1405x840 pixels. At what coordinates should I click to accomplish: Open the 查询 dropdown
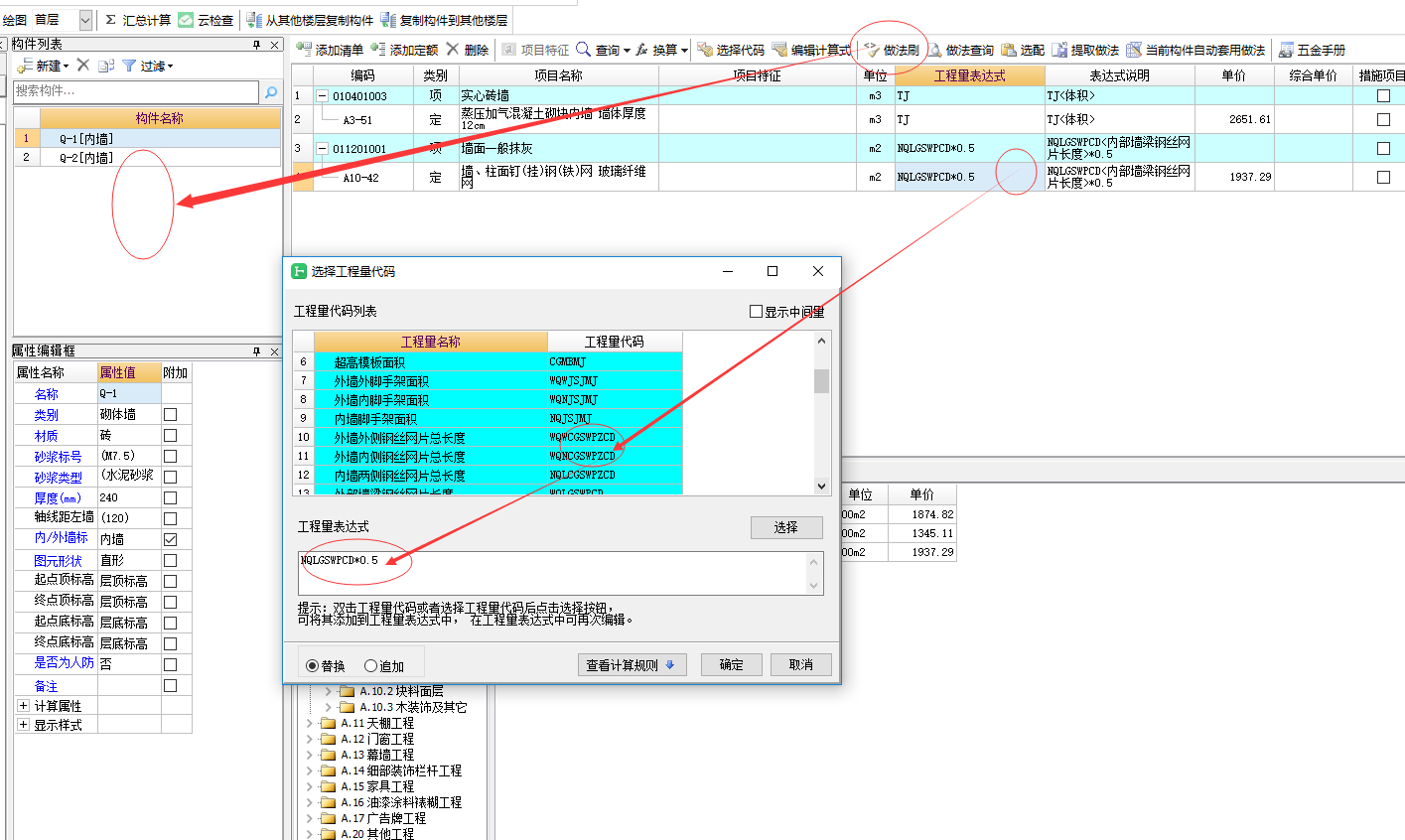603,50
